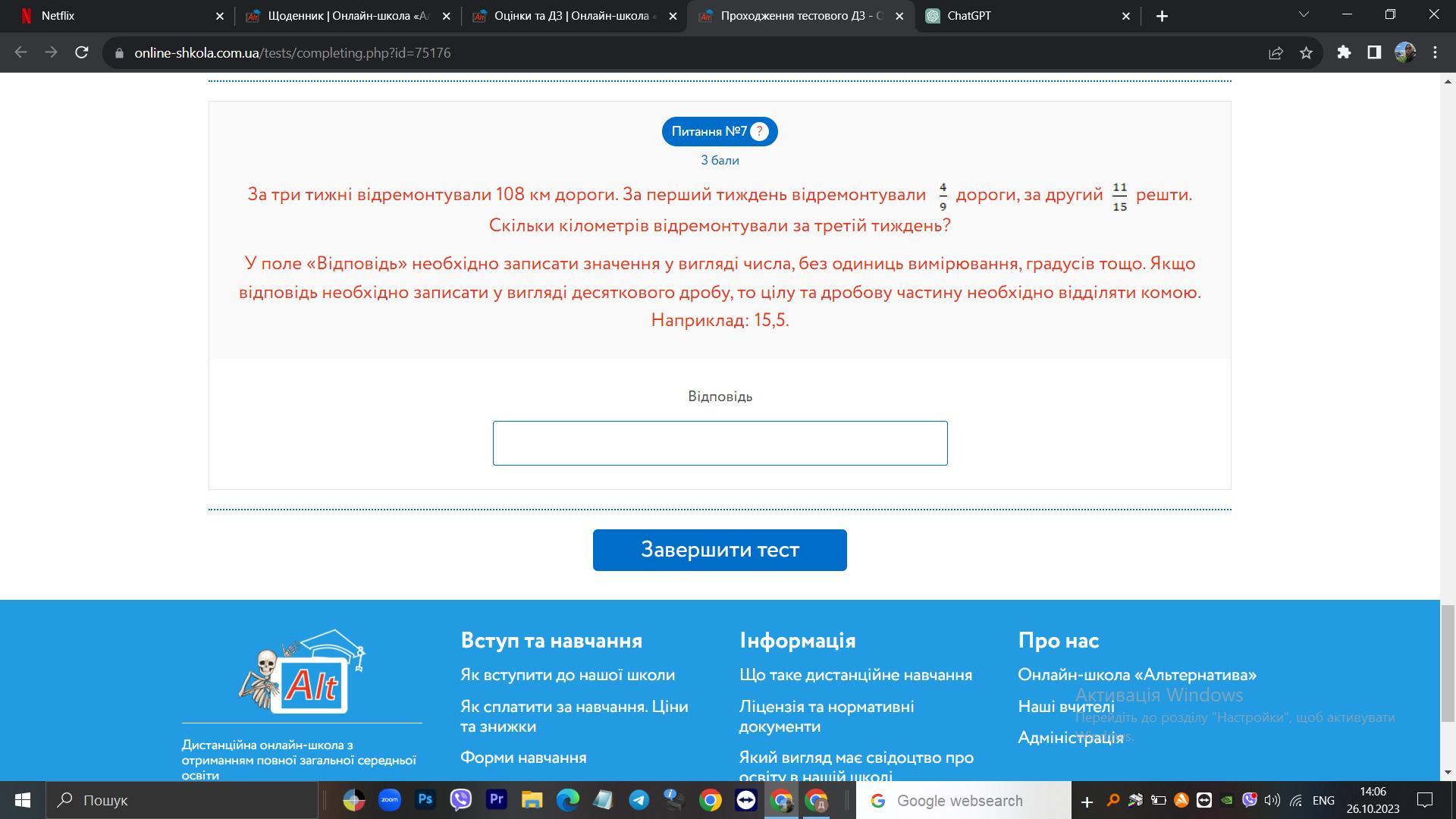Bookmark this page with star icon
Image resolution: width=1456 pixels, height=819 pixels.
click(1306, 53)
